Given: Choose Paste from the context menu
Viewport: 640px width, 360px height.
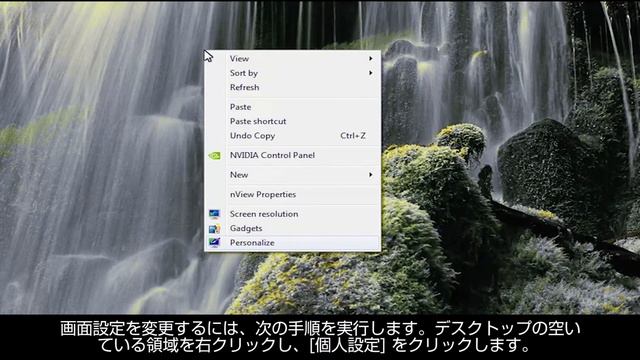Looking at the screenshot, I should pyautogui.click(x=292, y=107).
